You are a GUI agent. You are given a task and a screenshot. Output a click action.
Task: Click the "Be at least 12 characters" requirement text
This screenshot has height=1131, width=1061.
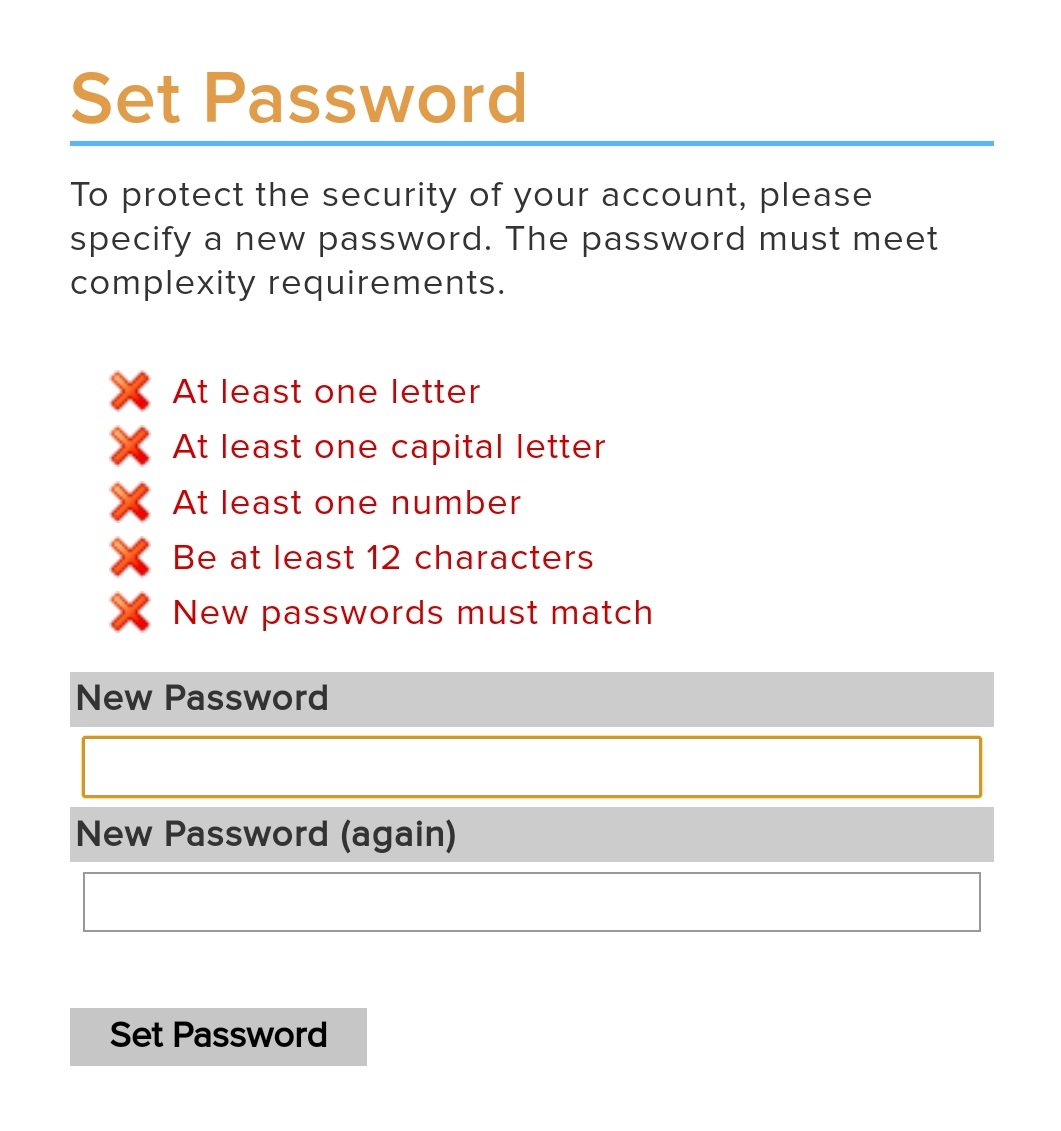(383, 558)
